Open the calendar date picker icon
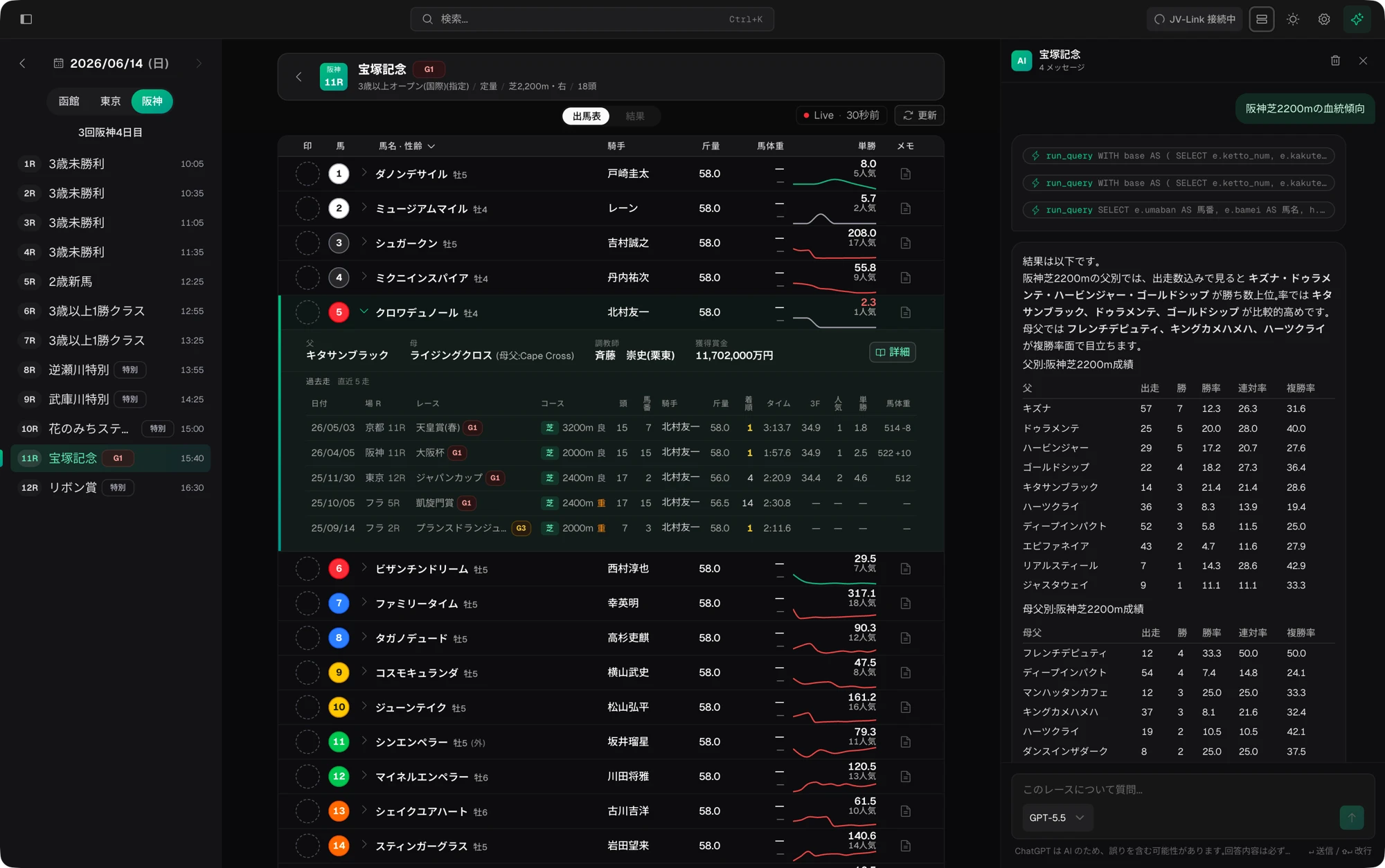Screen dimensions: 1385x868 (x=59, y=64)
